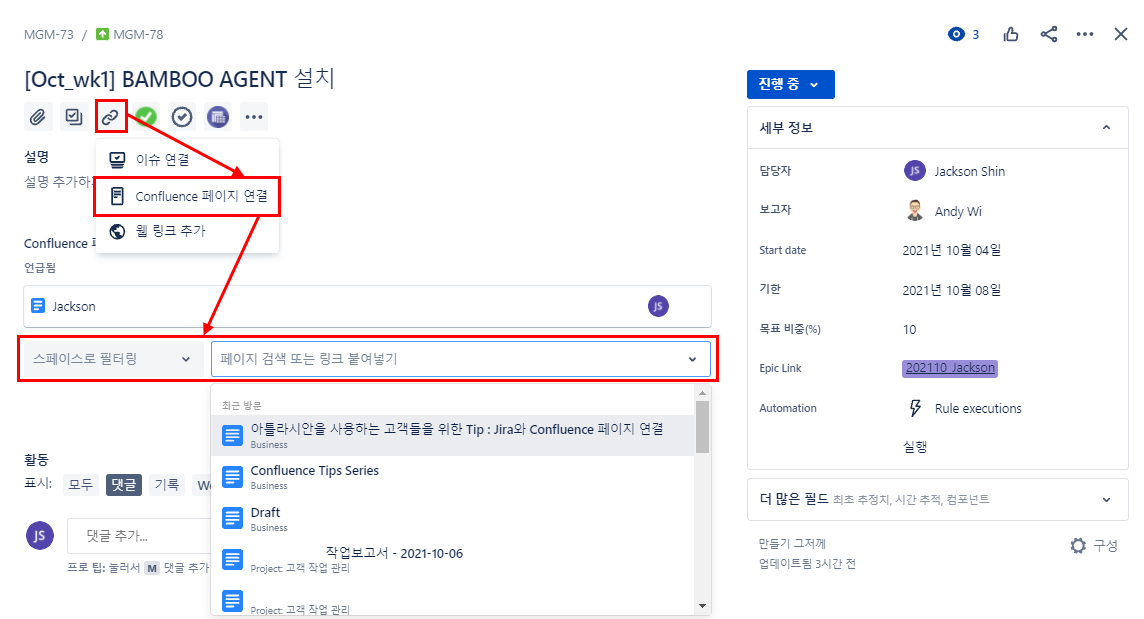The width and height of the screenshot is (1144, 619).
Task: Click the document icon beside Draft
Action: [232, 519]
